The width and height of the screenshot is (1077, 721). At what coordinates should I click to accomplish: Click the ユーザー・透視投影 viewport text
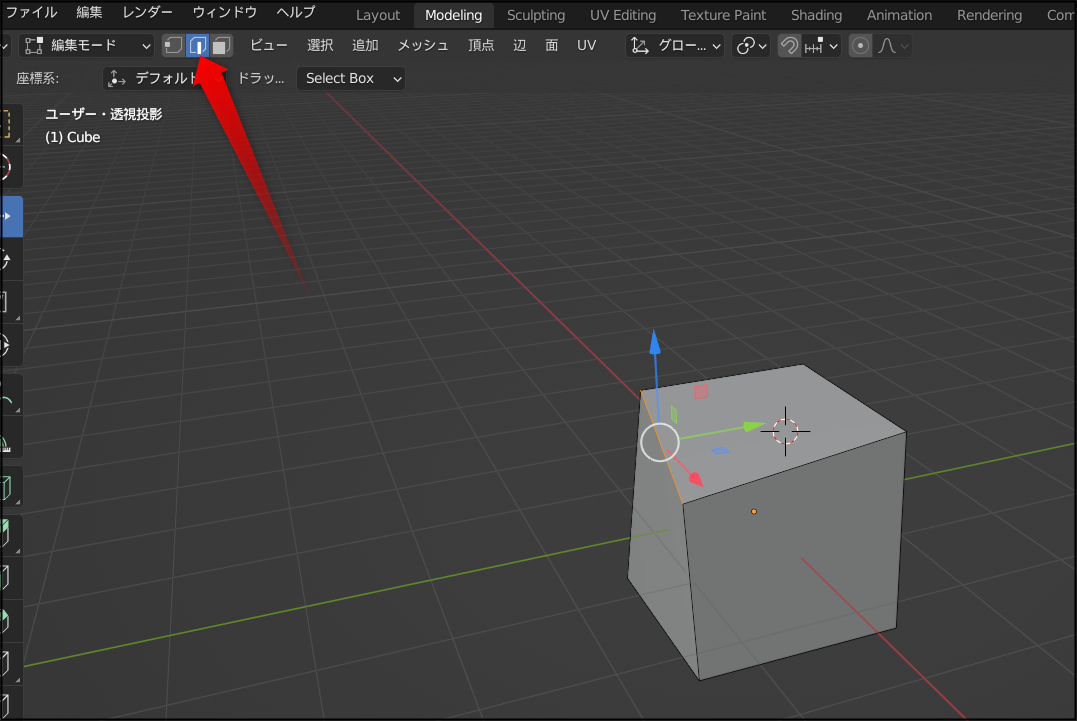tap(104, 114)
